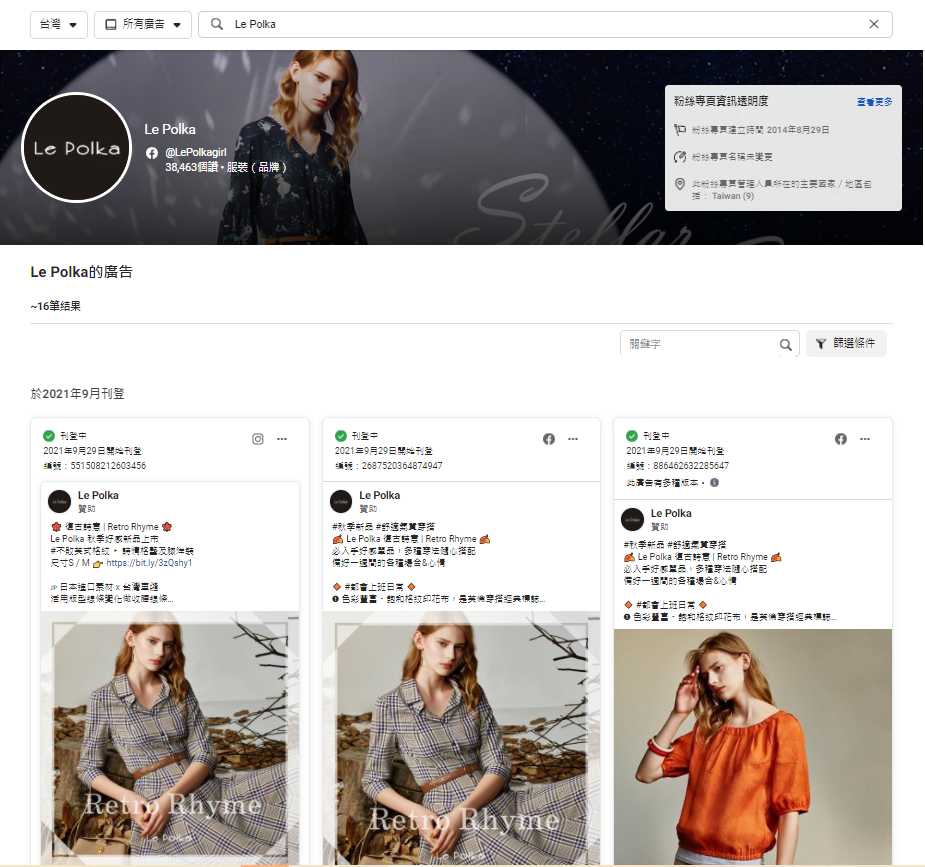Expand the 台灣 country dropdown
The width and height of the screenshot is (925, 867).
59,24
